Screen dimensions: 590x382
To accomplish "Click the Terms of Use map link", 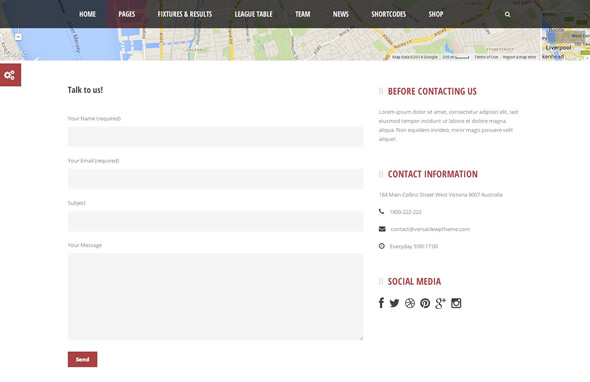I will click(486, 57).
